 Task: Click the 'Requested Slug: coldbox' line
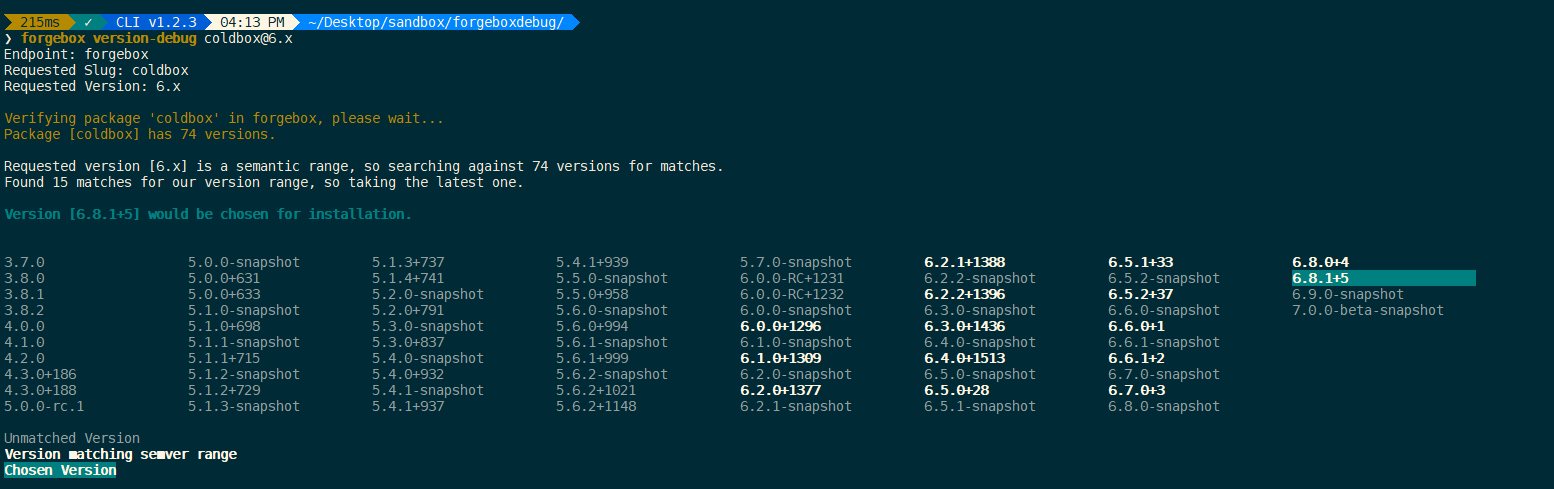96,70
